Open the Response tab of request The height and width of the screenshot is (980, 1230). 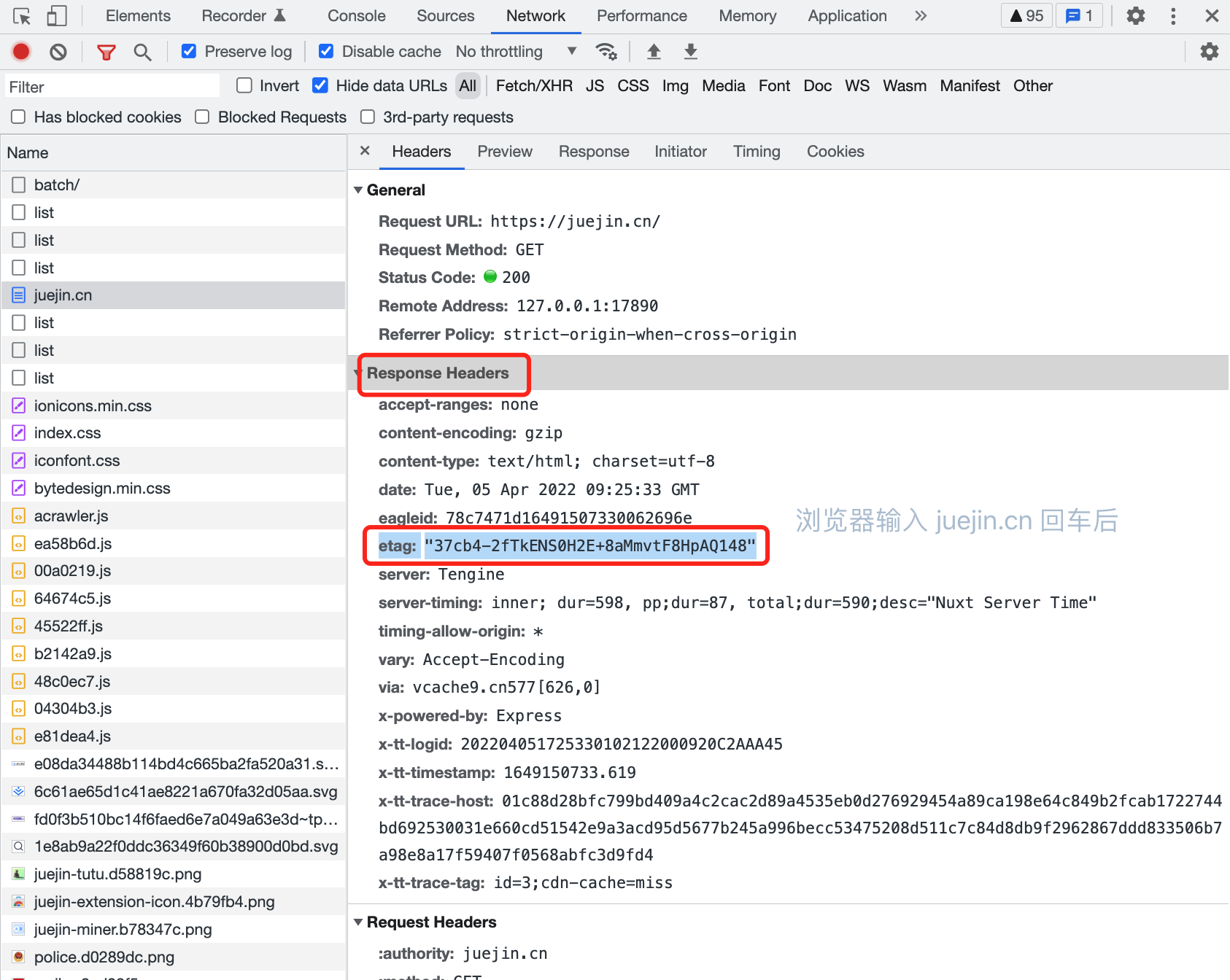(594, 151)
